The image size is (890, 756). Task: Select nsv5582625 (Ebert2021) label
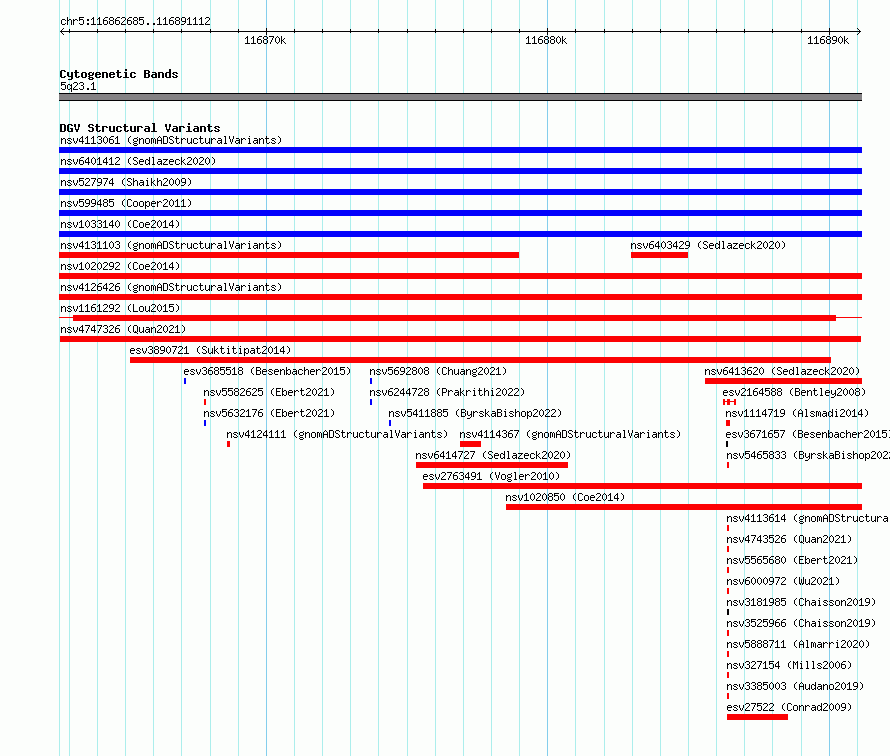[x=269, y=392]
